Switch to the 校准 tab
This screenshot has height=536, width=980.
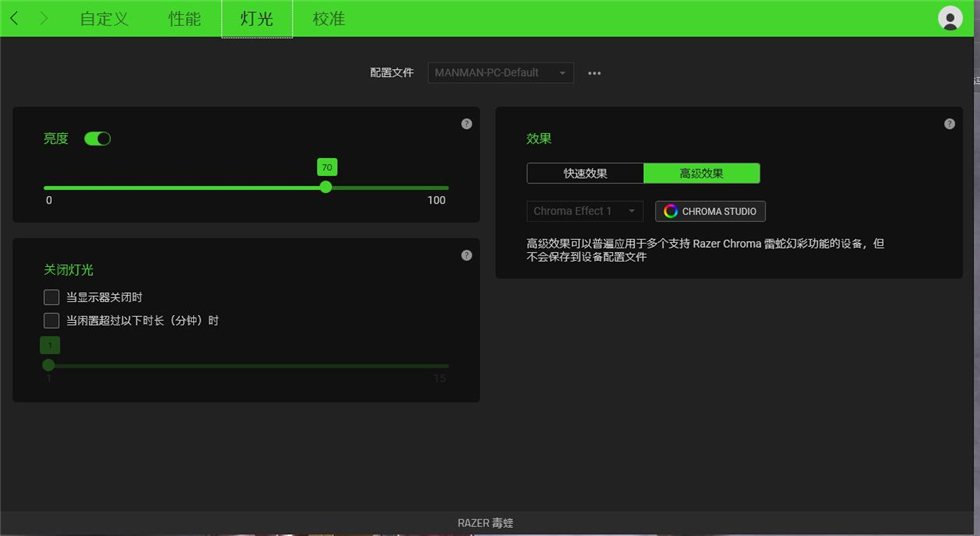pyautogui.click(x=329, y=19)
